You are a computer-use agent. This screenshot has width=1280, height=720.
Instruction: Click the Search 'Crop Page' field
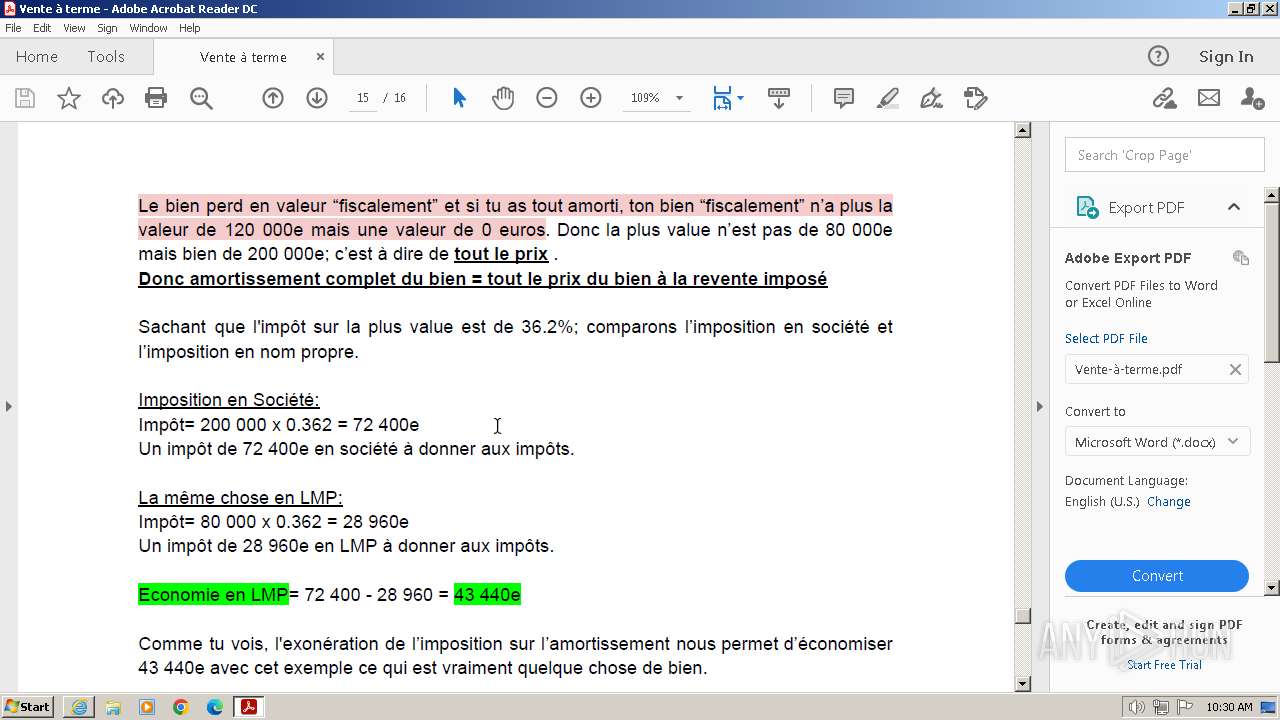[1164, 155]
